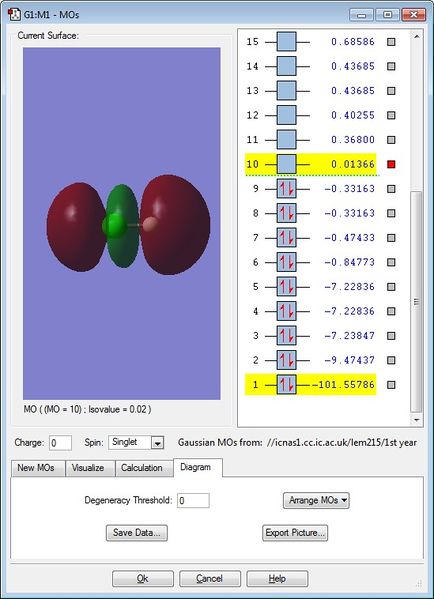Click energy value -9.47437
The height and width of the screenshot is (599, 434).
(350, 360)
